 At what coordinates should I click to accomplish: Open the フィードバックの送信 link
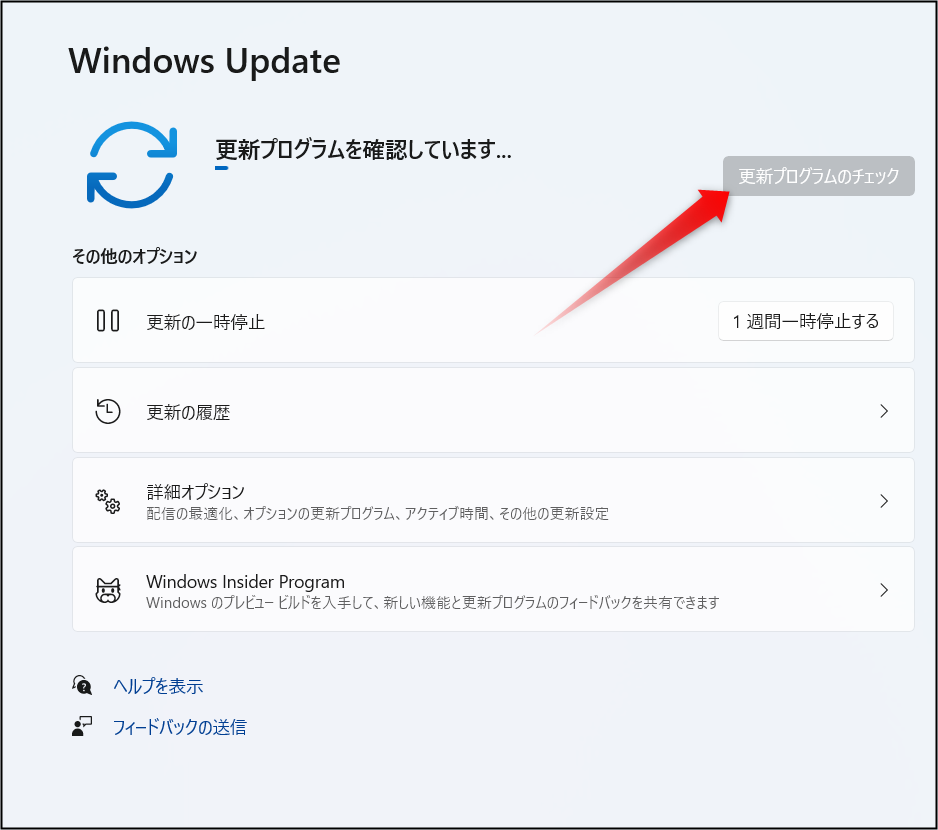179,727
